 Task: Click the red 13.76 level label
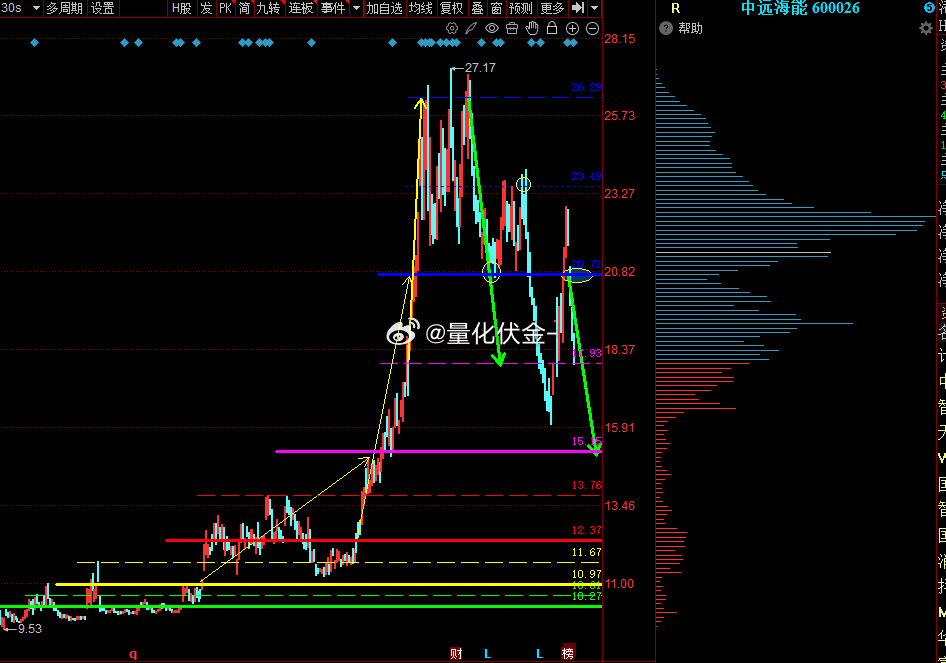point(586,485)
